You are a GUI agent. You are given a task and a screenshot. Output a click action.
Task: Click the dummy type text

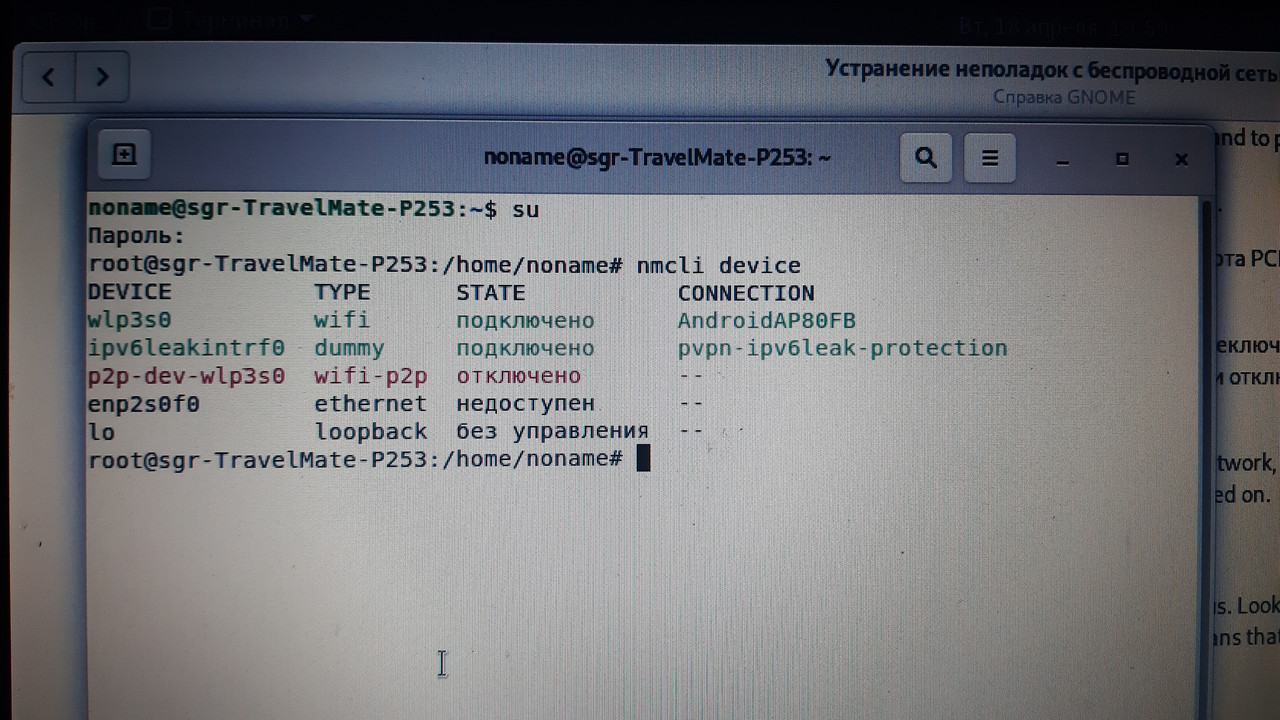pyautogui.click(x=349, y=348)
